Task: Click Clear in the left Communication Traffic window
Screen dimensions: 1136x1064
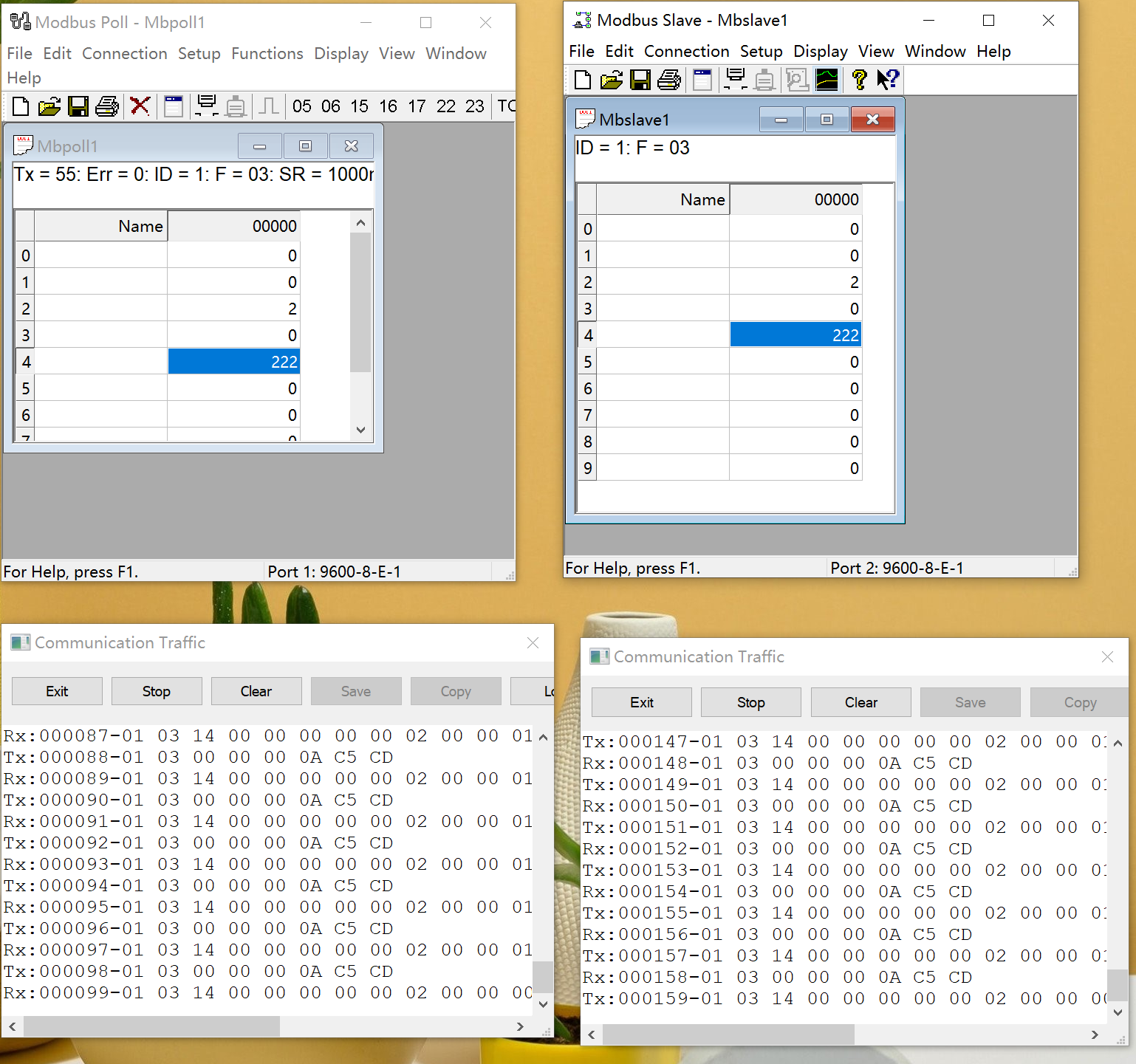Action: coord(256,691)
